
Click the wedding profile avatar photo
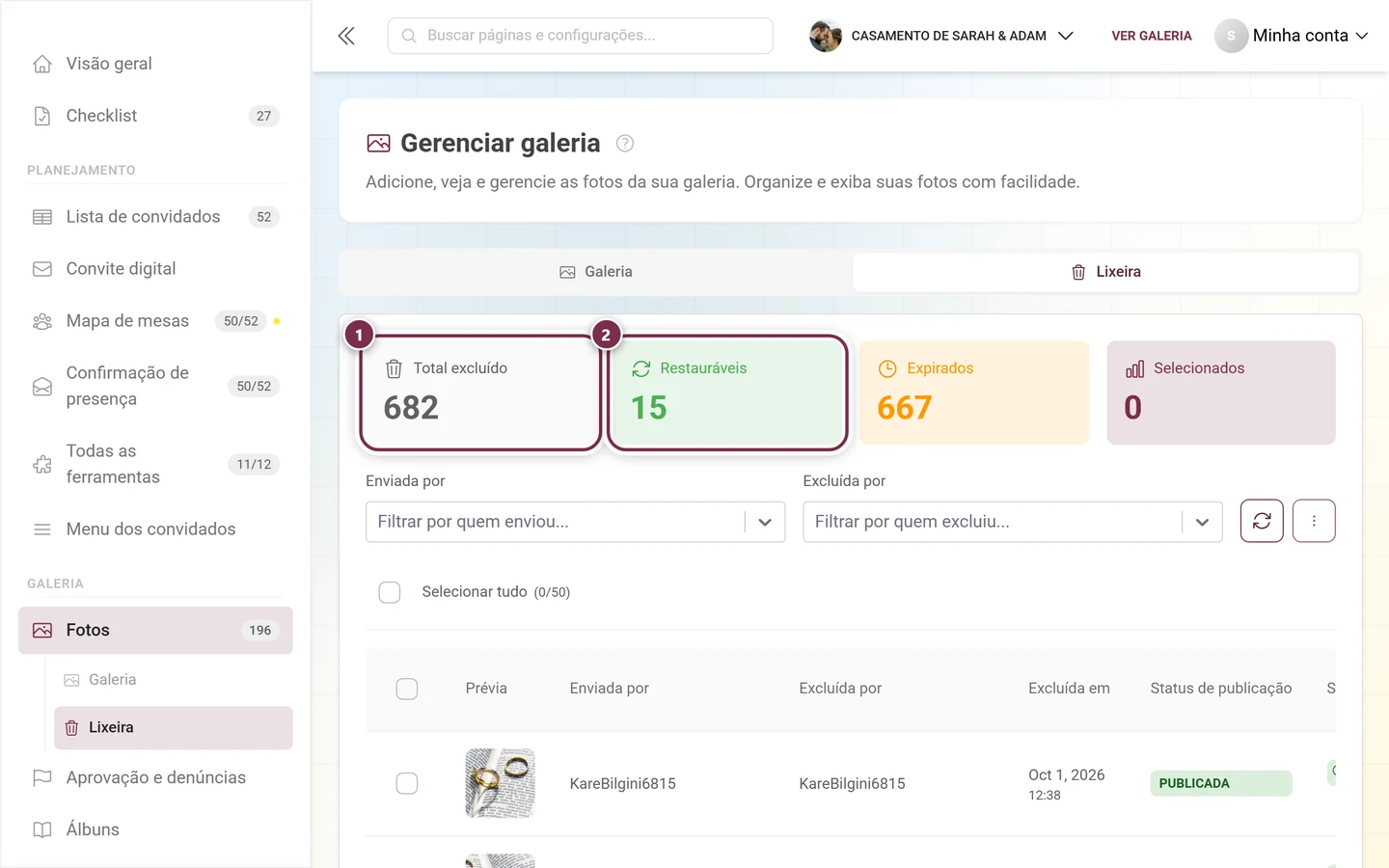[x=826, y=36]
